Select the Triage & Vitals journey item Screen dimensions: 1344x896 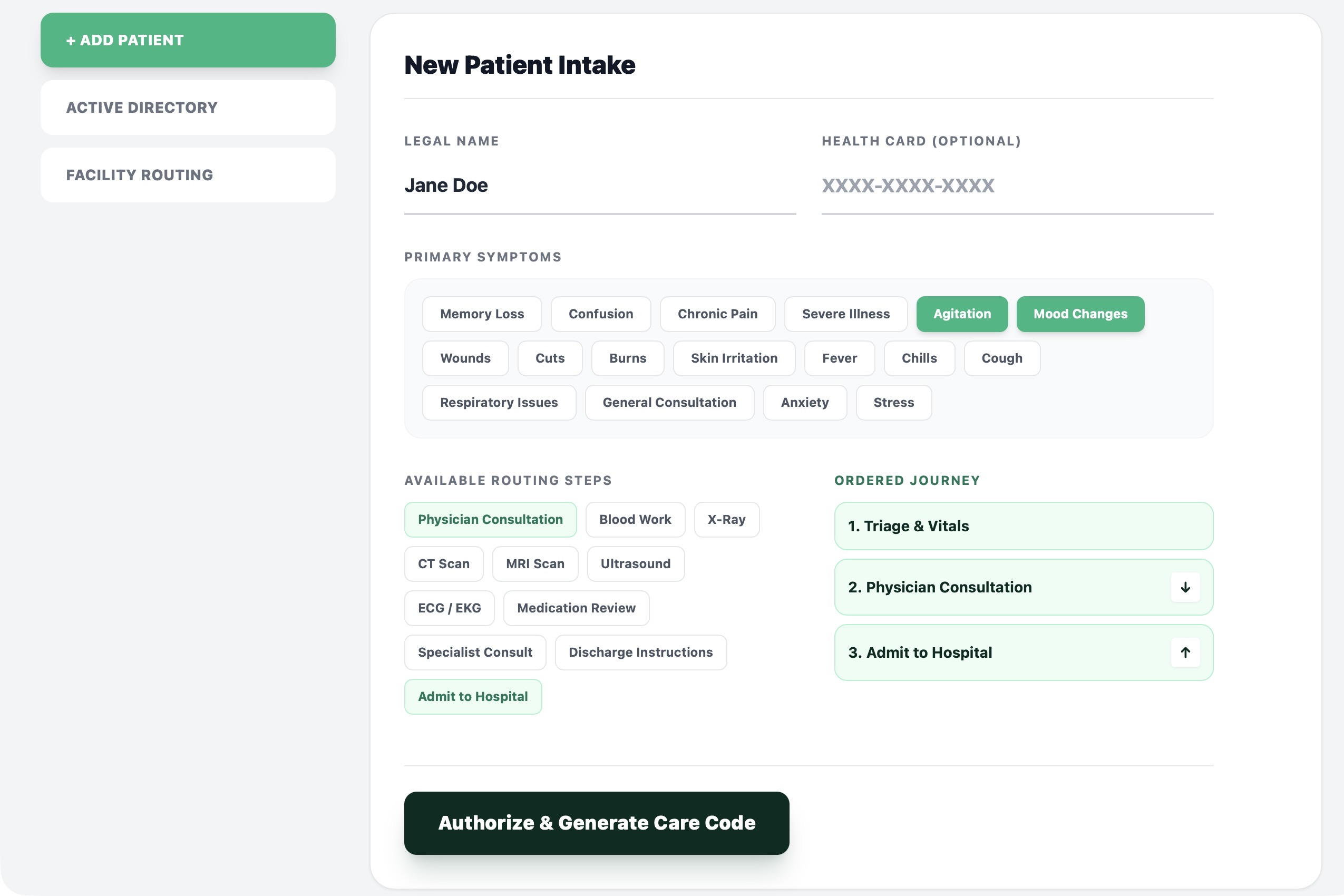click(1023, 525)
